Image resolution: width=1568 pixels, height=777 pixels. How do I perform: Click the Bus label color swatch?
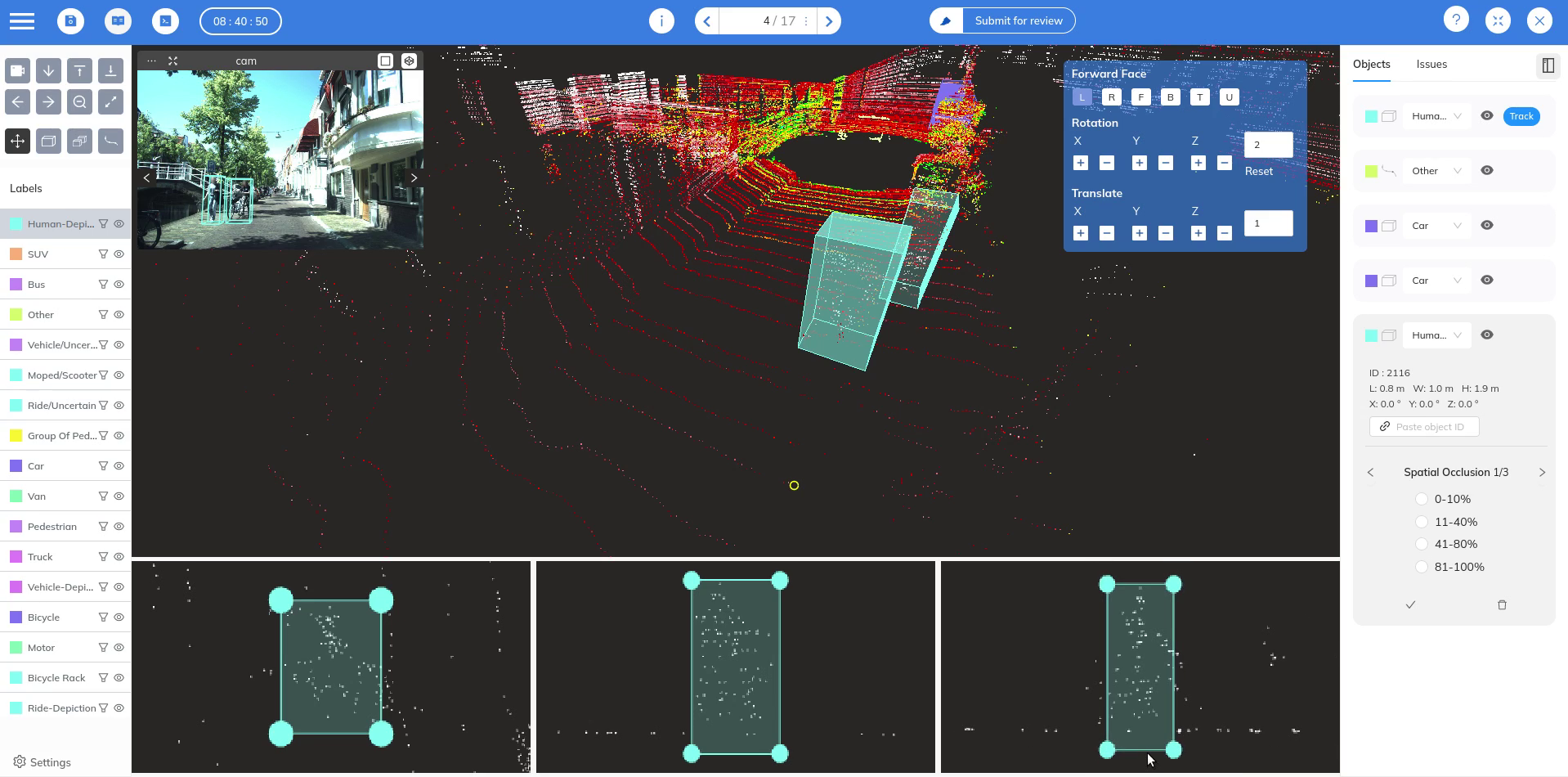(x=16, y=285)
